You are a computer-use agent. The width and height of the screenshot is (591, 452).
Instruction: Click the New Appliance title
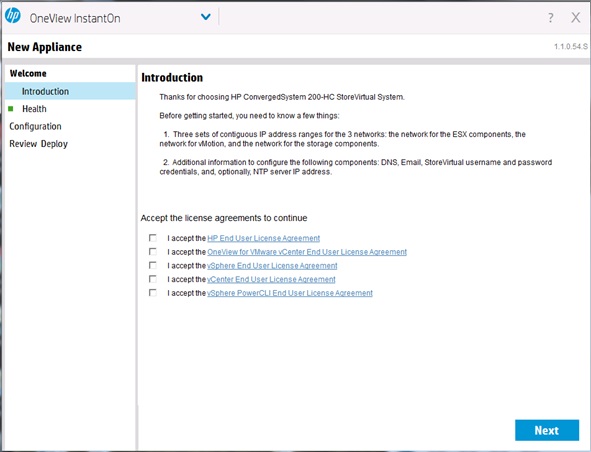(x=44, y=47)
